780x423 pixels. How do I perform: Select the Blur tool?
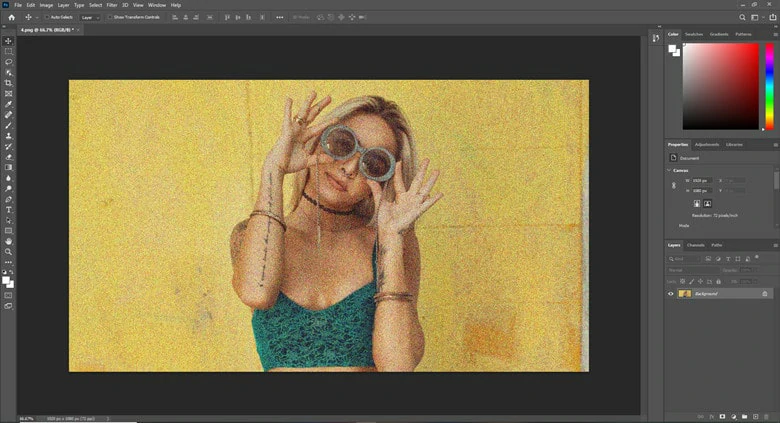8,178
